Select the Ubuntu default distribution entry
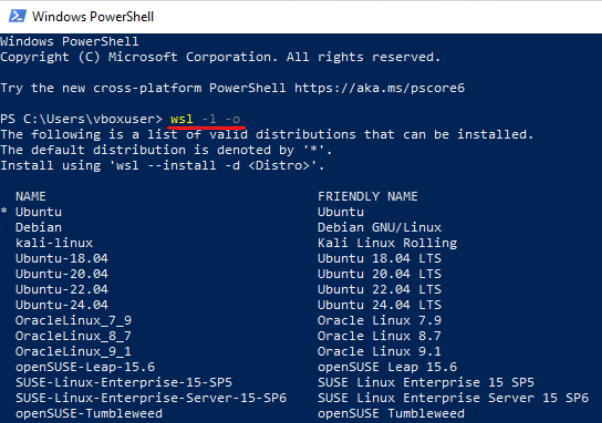 tap(38, 212)
